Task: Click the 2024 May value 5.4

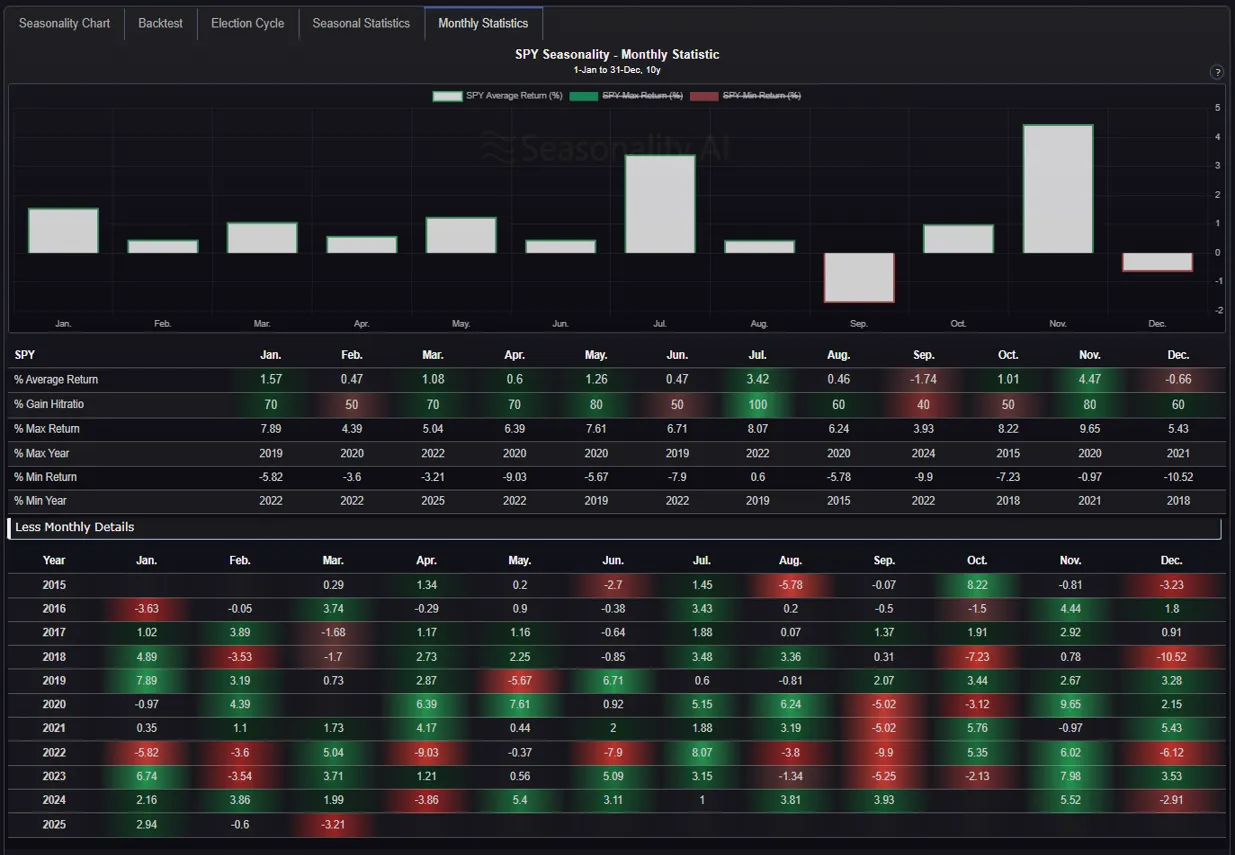Action: click(x=518, y=801)
